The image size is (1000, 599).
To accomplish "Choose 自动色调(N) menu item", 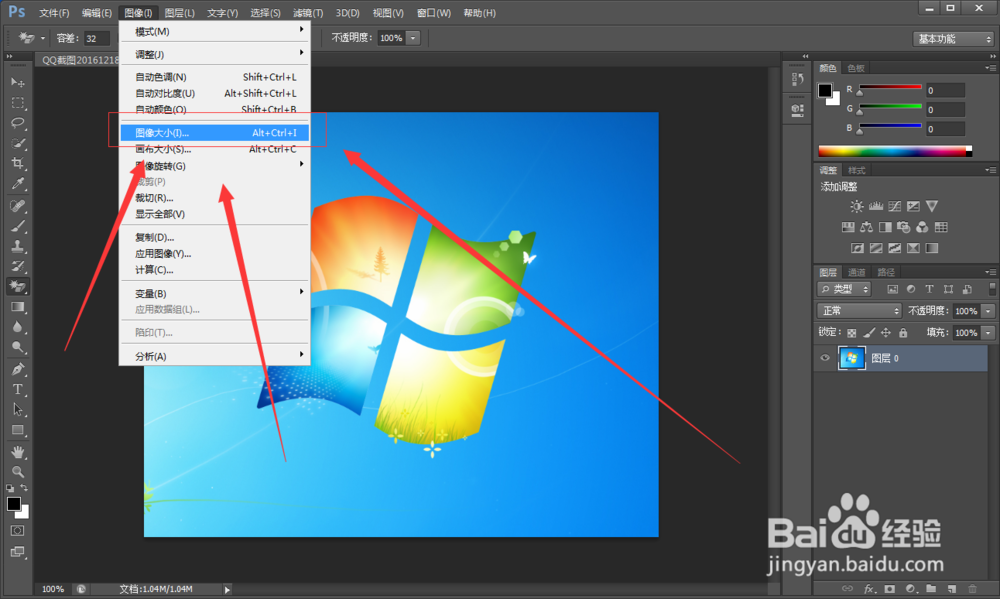I will pos(215,77).
